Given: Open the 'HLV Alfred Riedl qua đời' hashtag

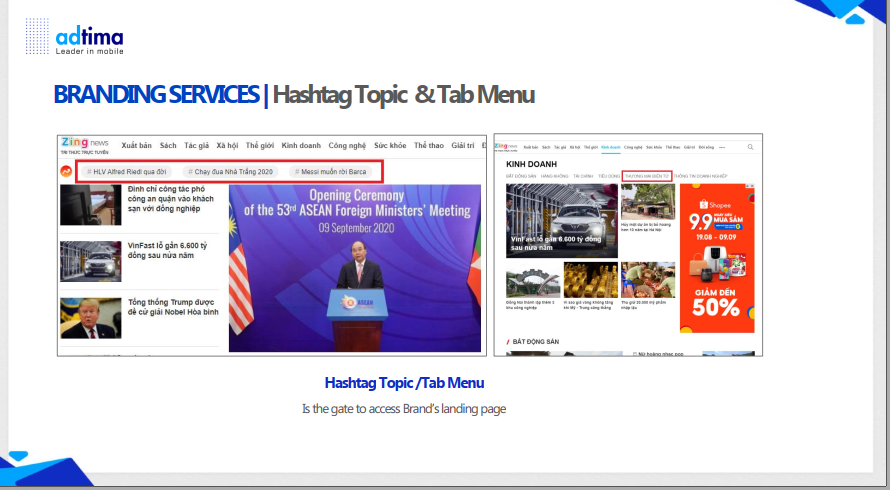Looking at the screenshot, I should [126, 171].
